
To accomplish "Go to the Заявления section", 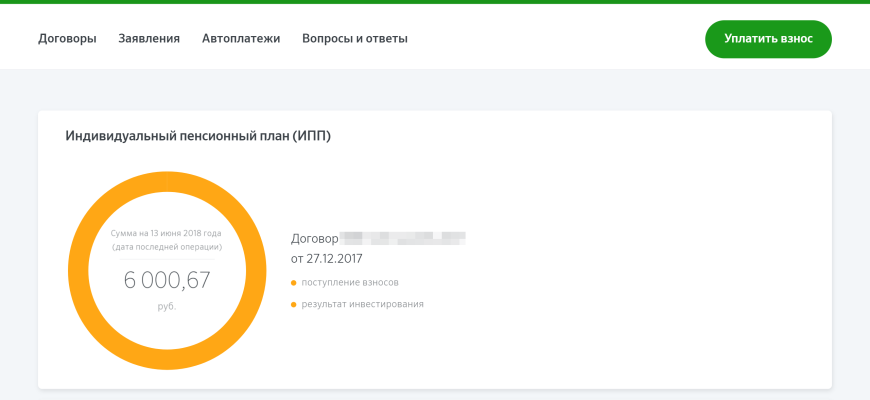I will pyautogui.click(x=149, y=39).
